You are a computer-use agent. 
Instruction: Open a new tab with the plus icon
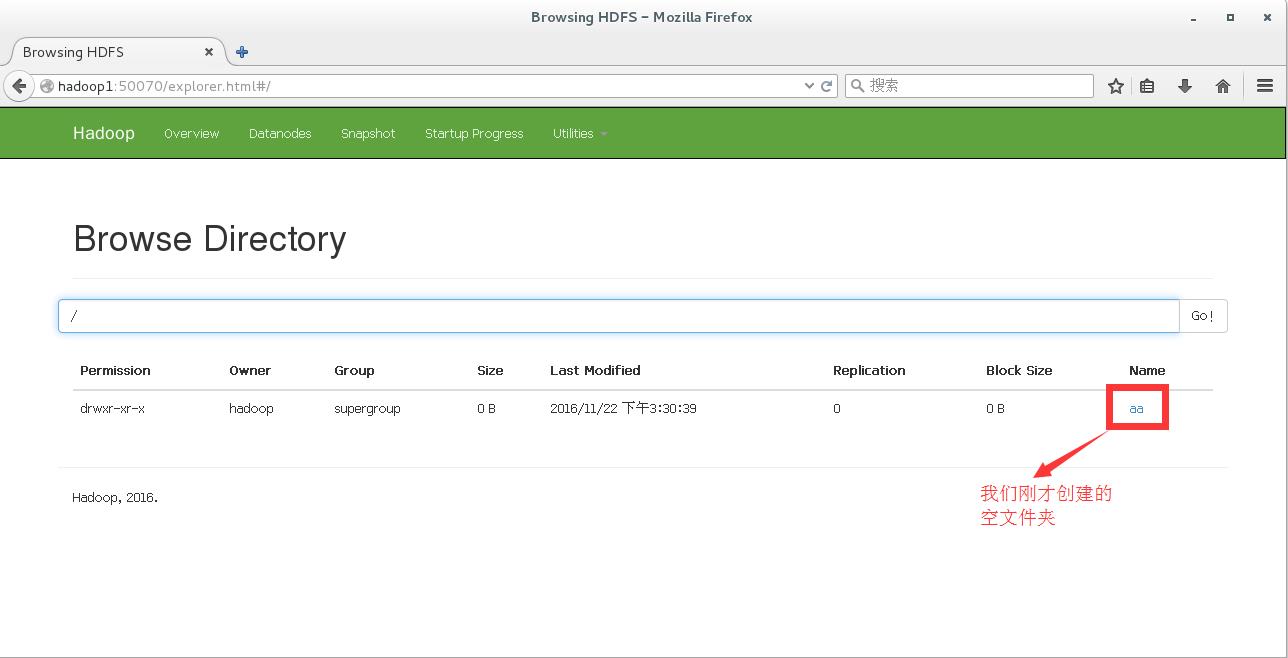coord(242,52)
